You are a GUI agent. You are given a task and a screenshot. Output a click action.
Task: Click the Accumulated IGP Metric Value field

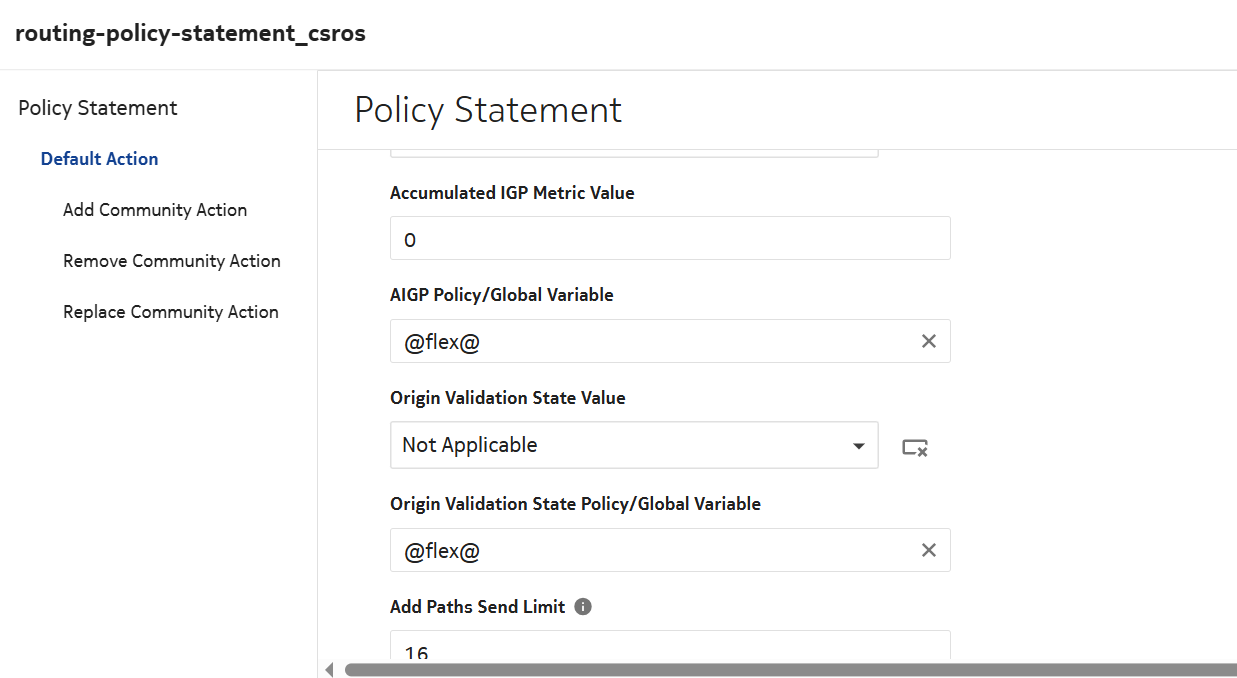[x=669, y=239]
